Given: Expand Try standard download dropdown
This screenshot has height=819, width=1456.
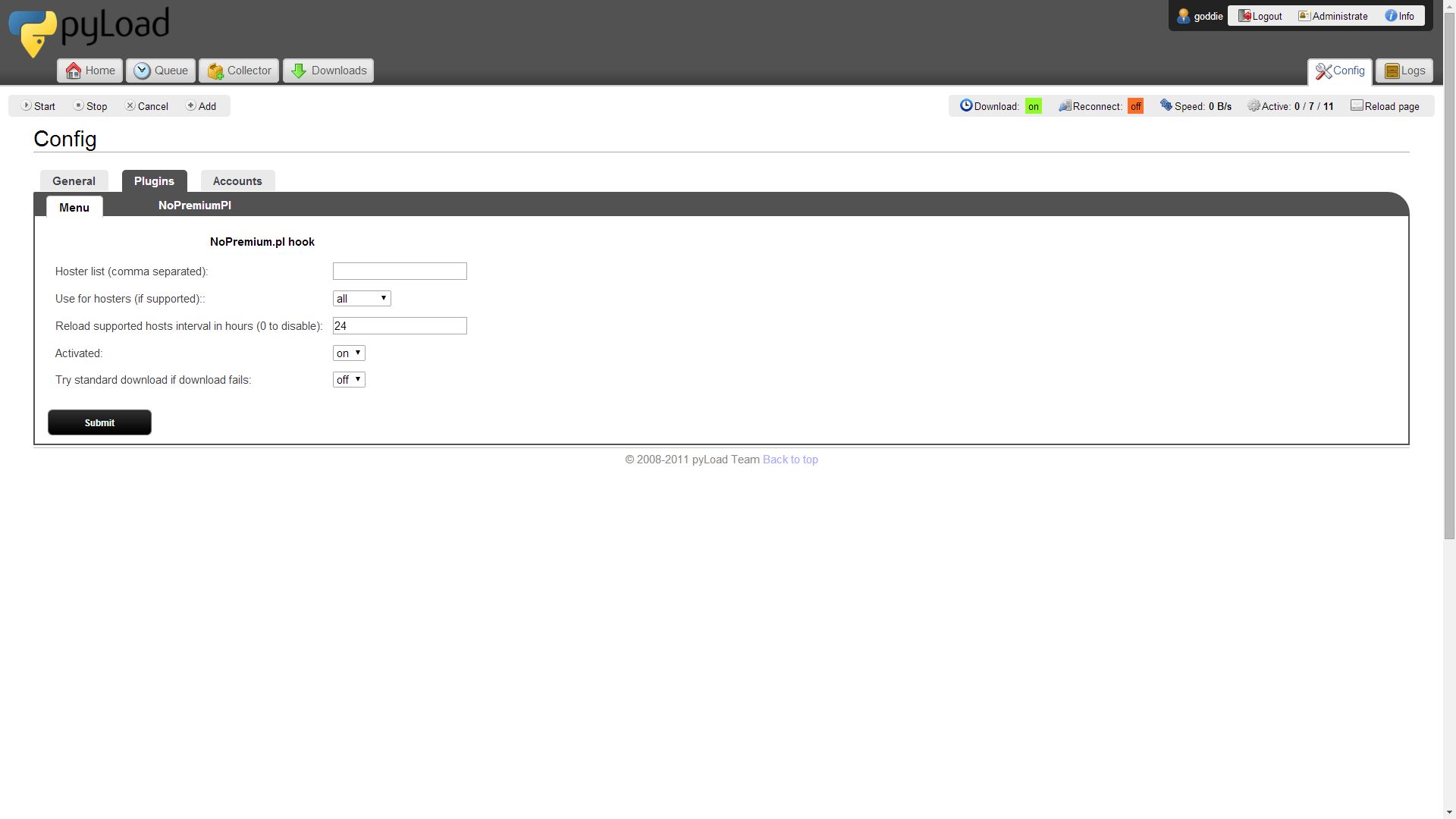Looking at the screenshot, I should click(x=348, y=379).
